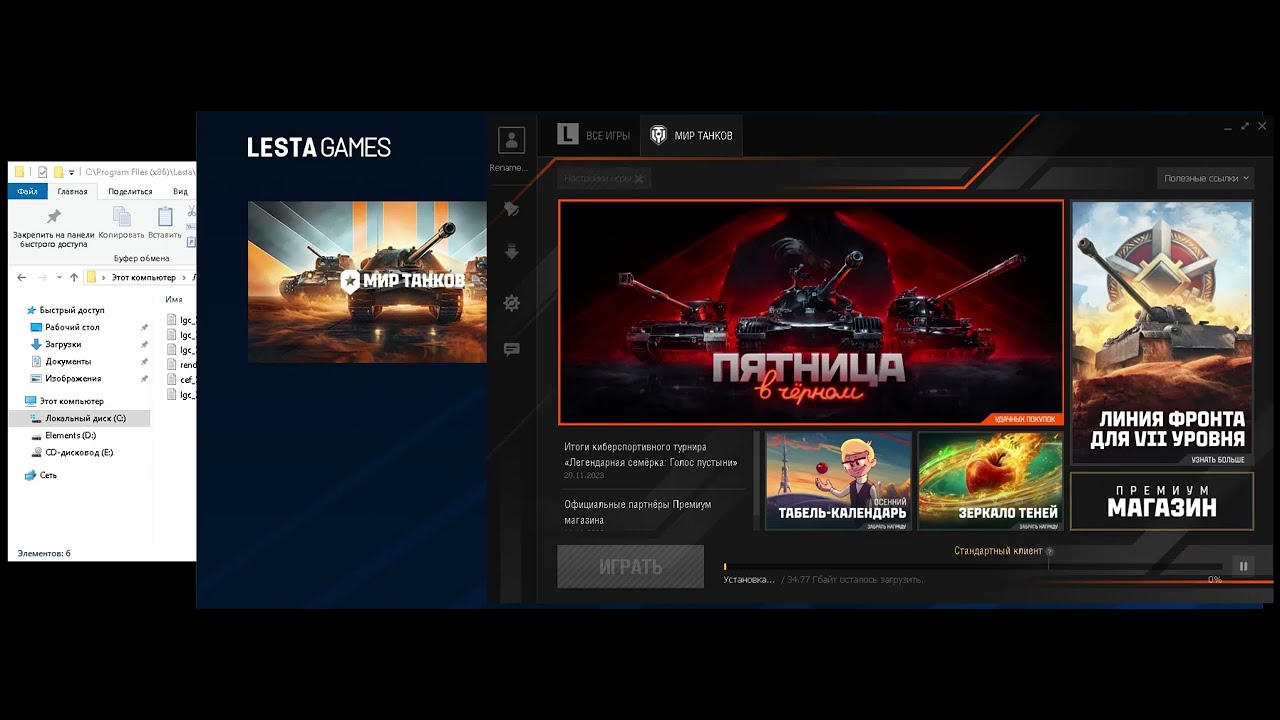Open launcher settings gear icon
The width and height of the screenshot is (1280, 720).
[511, 303]
